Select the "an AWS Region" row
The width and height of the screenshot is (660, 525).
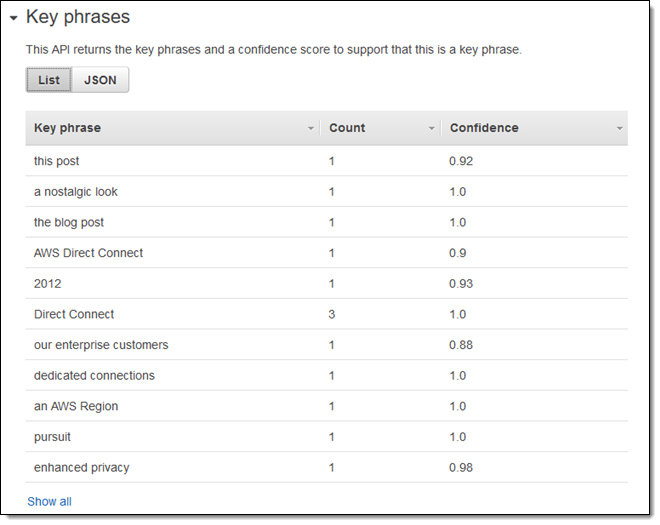tap(76, 406)
